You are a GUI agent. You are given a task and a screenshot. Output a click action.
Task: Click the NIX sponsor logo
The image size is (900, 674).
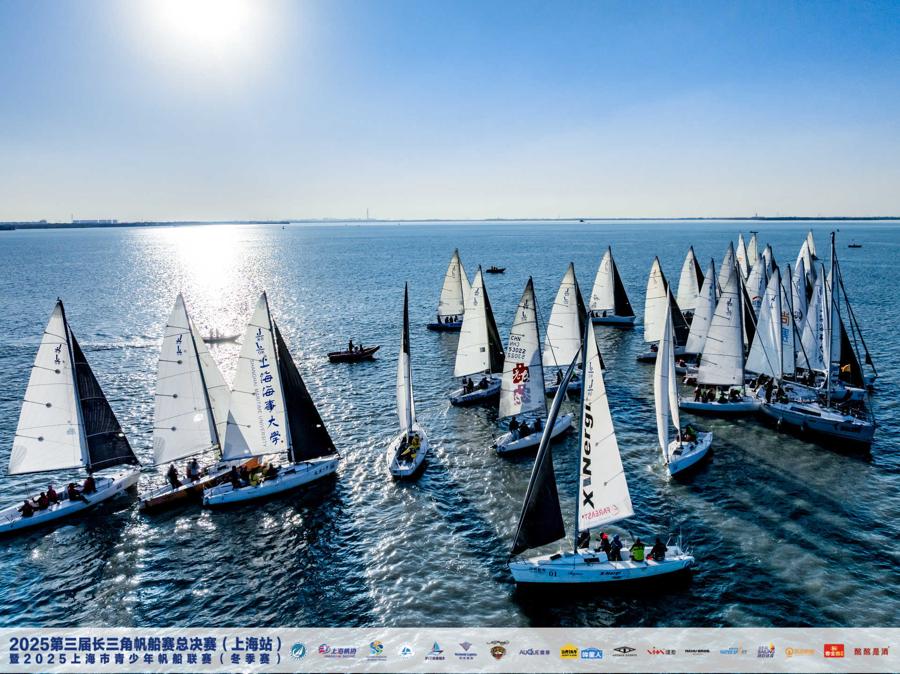660,651
